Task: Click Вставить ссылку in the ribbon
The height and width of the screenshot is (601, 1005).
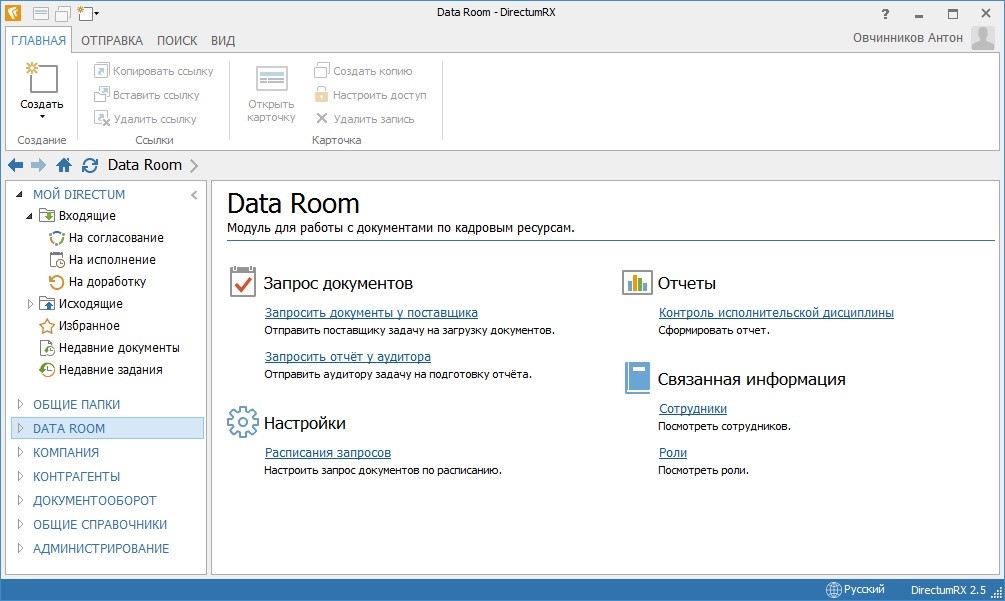Action: point(147,95)
